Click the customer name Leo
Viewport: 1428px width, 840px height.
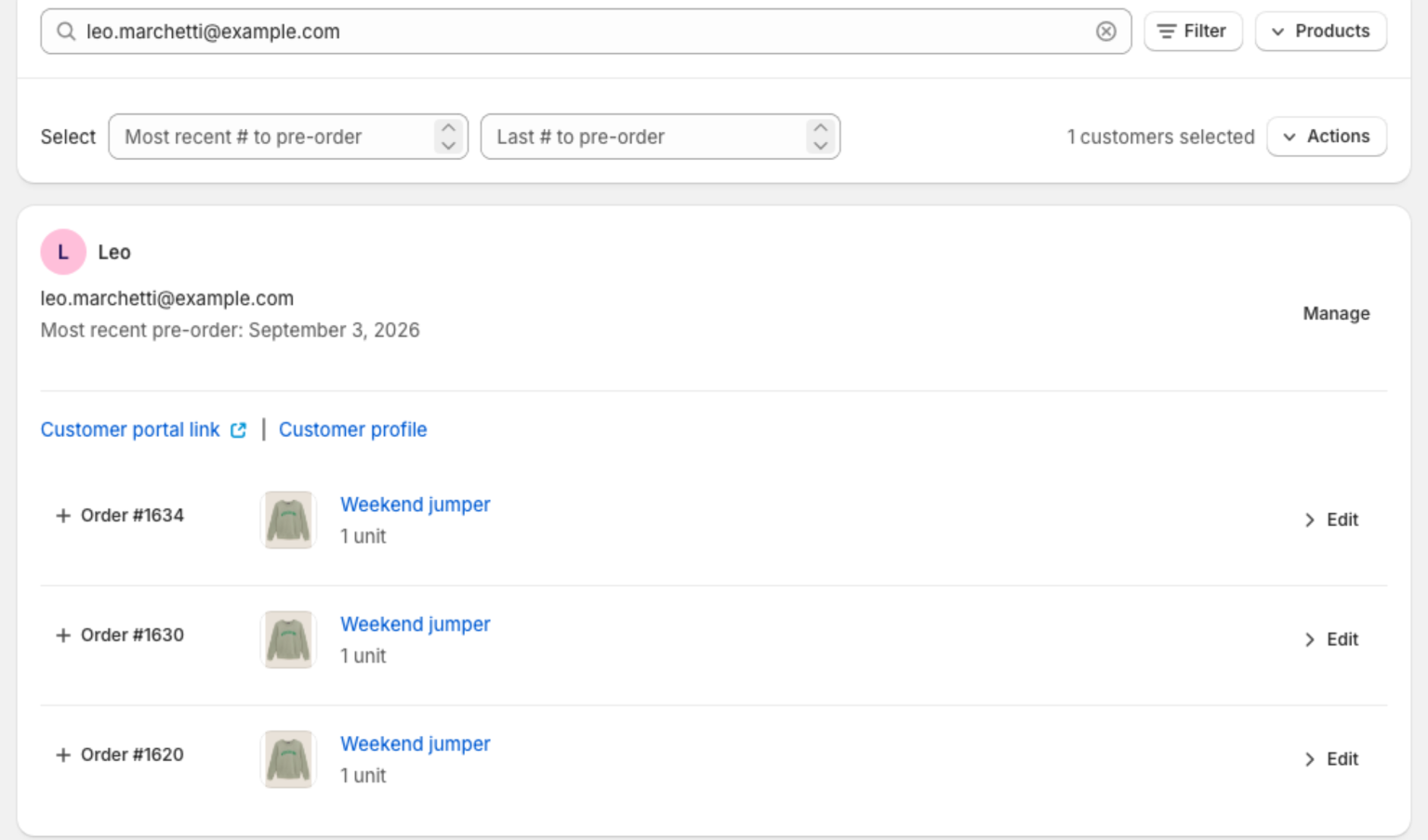point(114,252)
